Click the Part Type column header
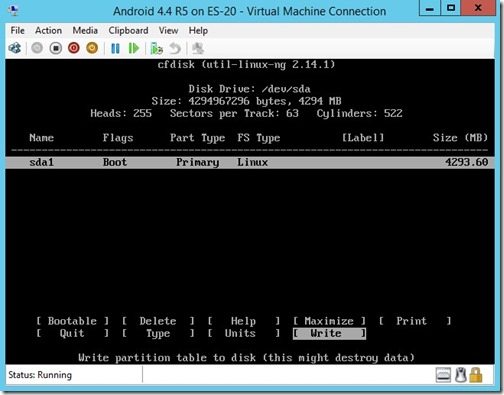The width and height of the screenshot is (504, 395). 197,138
